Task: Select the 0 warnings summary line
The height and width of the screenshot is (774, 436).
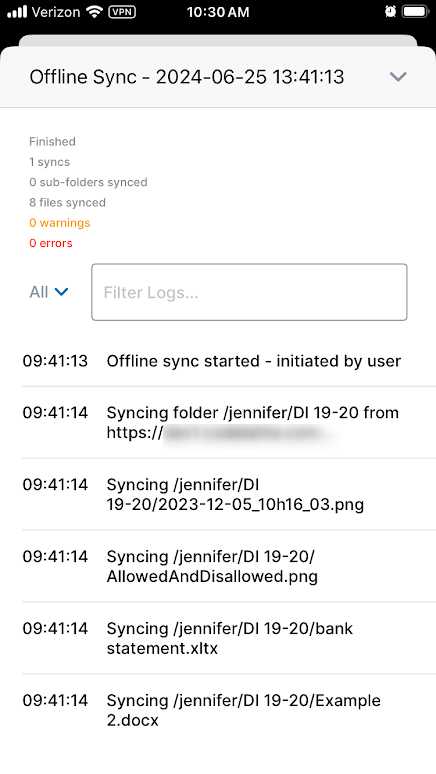Action: coord(60,223)
